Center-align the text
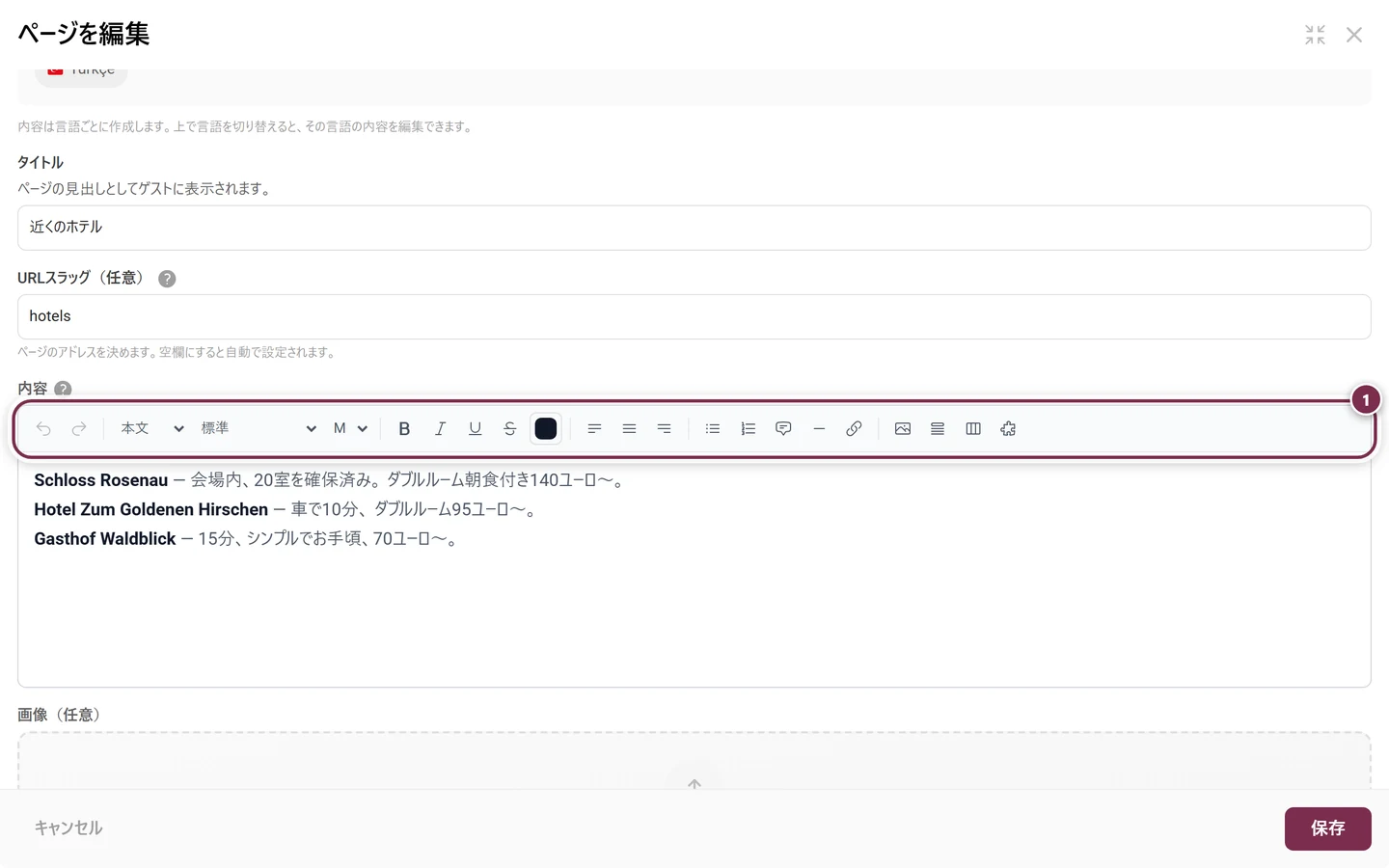Screen dimensions: 1389x868 [x=629, y=429]
